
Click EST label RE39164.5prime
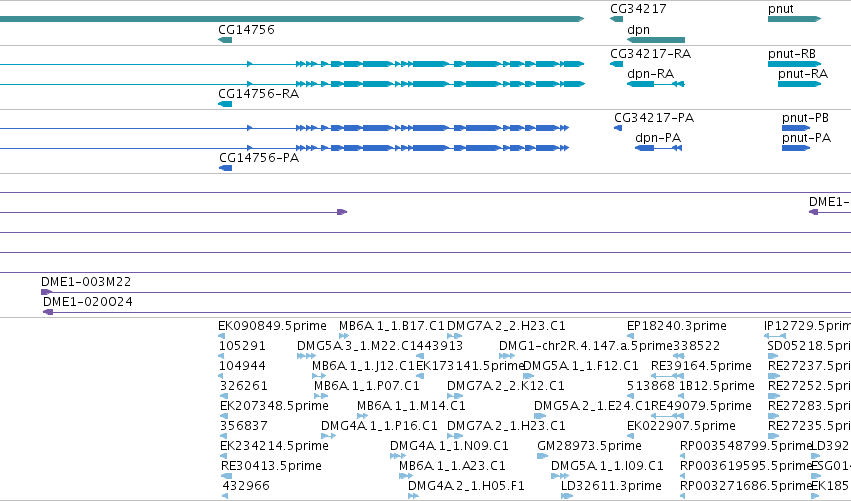(x=701, y=366)
